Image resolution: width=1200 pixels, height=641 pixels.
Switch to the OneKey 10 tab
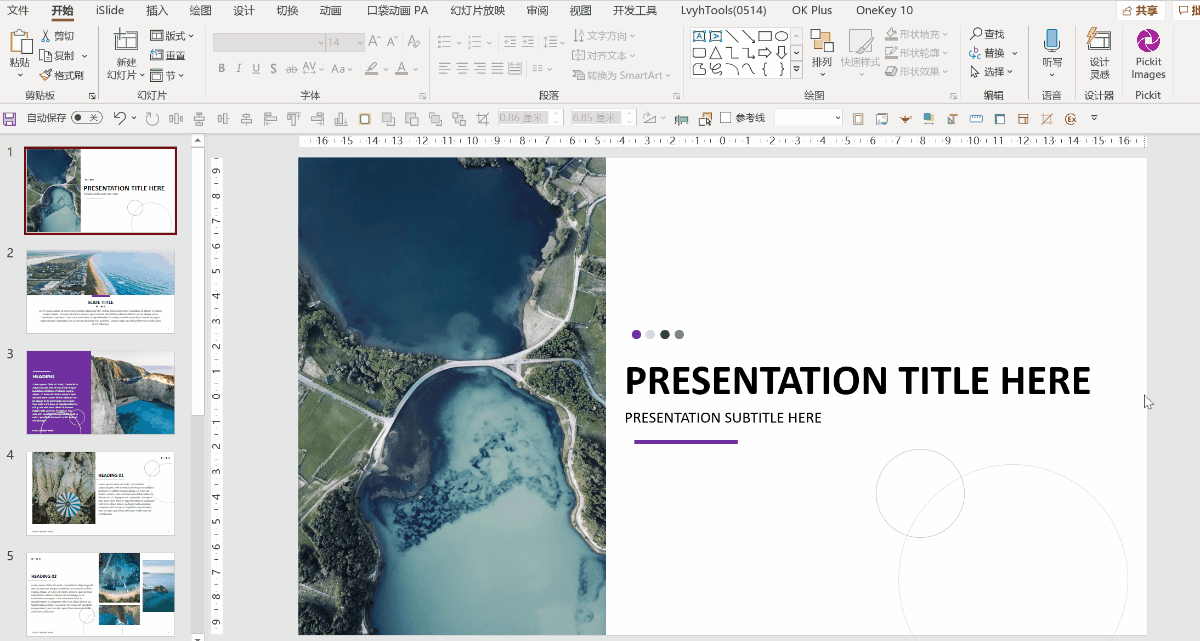884,10
